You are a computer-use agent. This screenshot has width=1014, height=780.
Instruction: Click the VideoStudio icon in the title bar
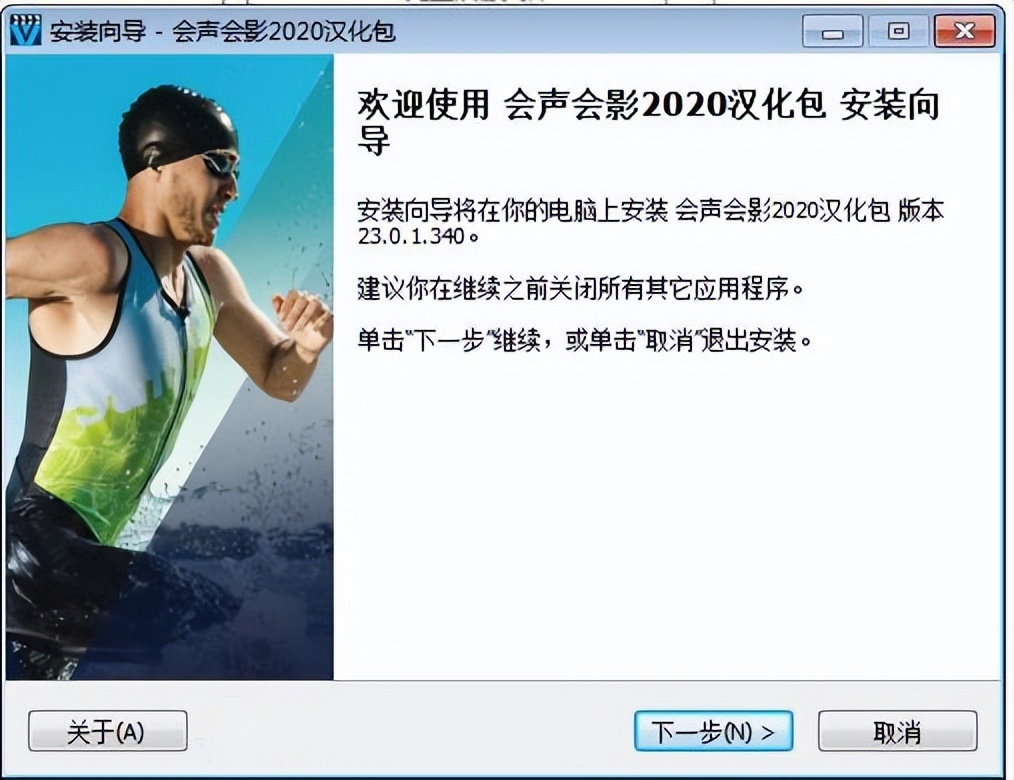coord(25,30)
